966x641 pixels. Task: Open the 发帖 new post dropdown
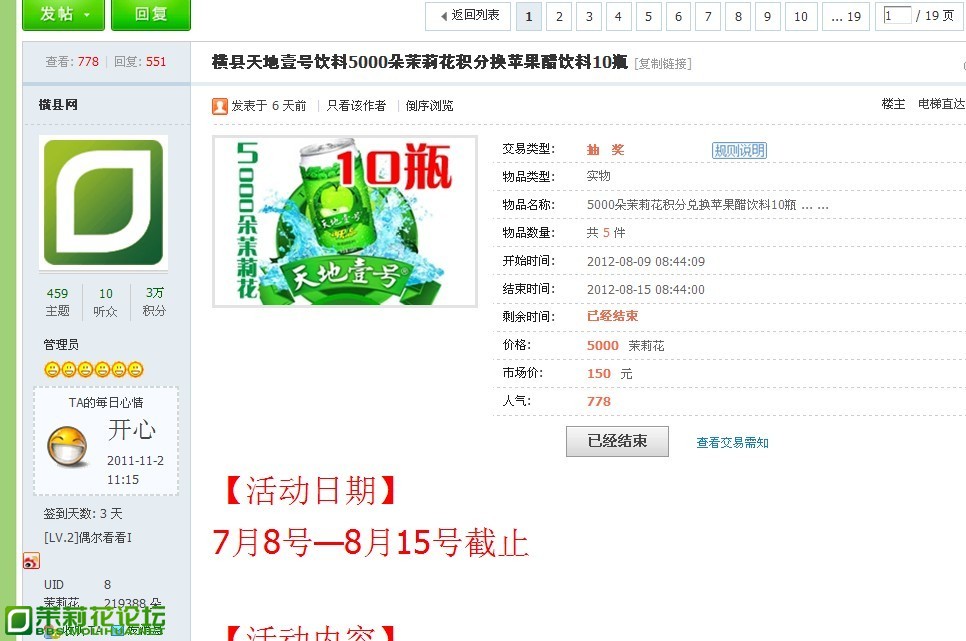tap(63, 14)
